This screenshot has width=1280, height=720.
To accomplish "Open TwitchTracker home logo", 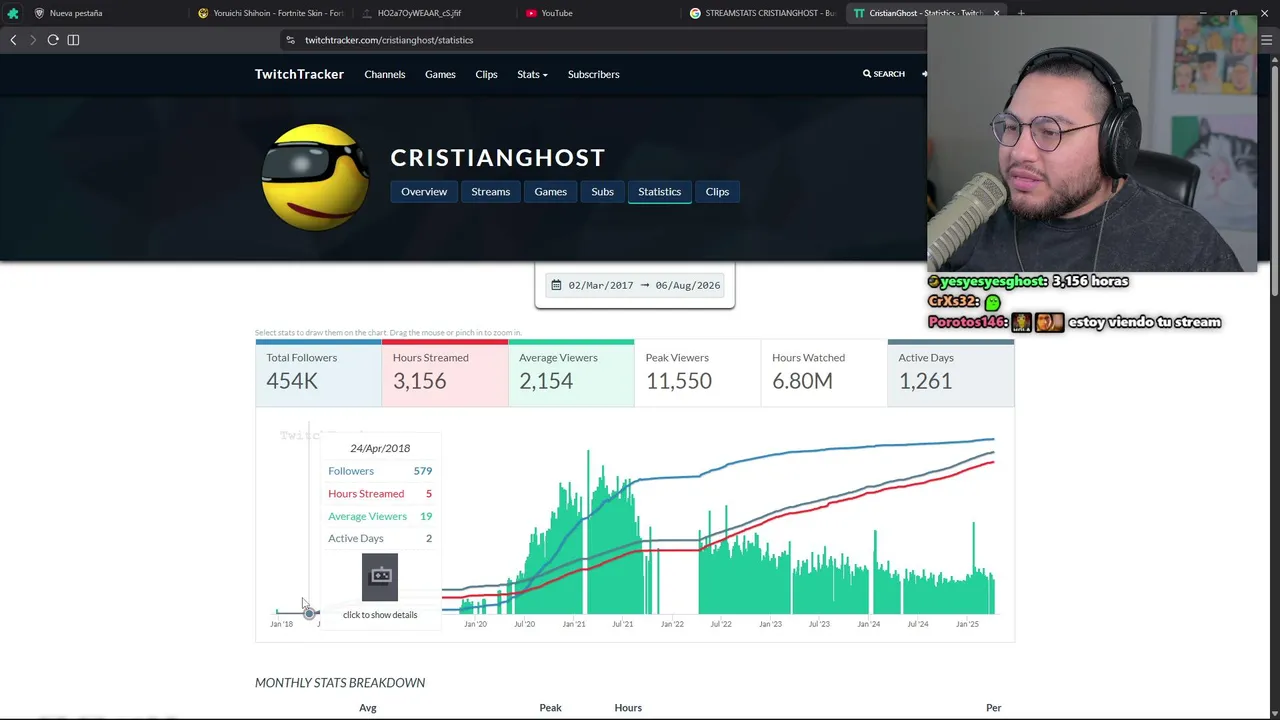I will 299,74.
